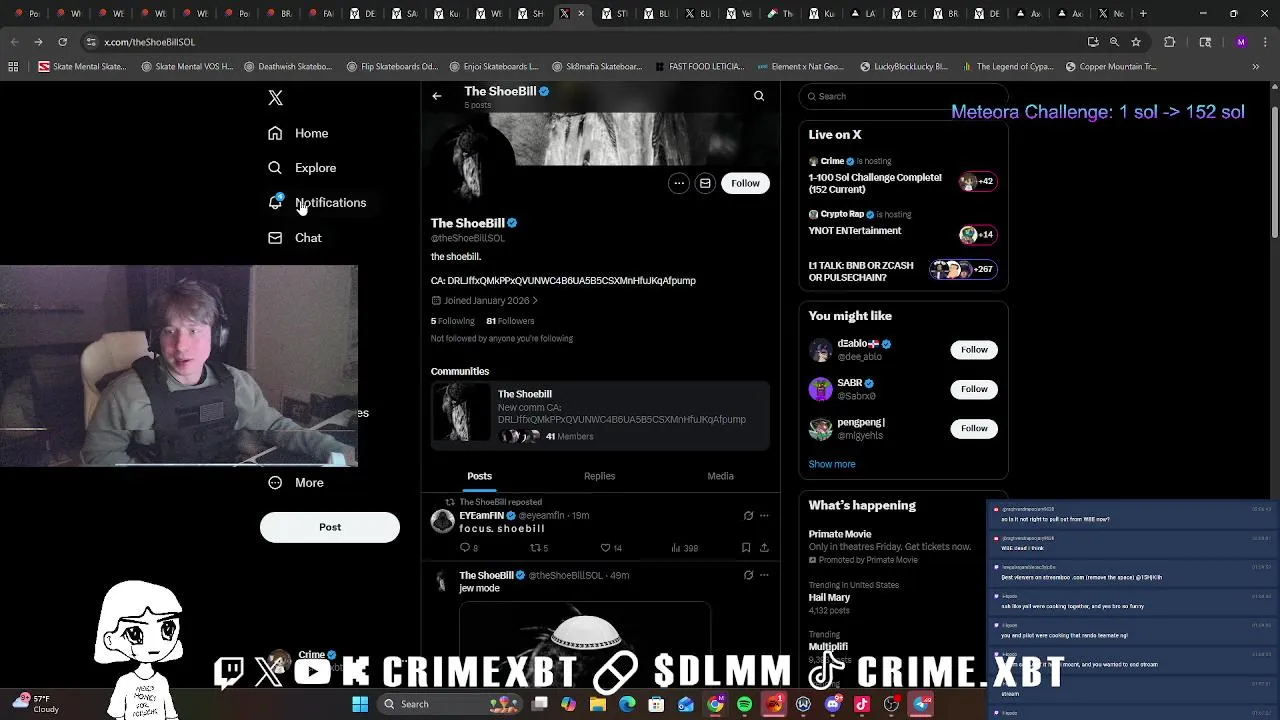Click the X logo in sidebar

click(x=275, y=98)
